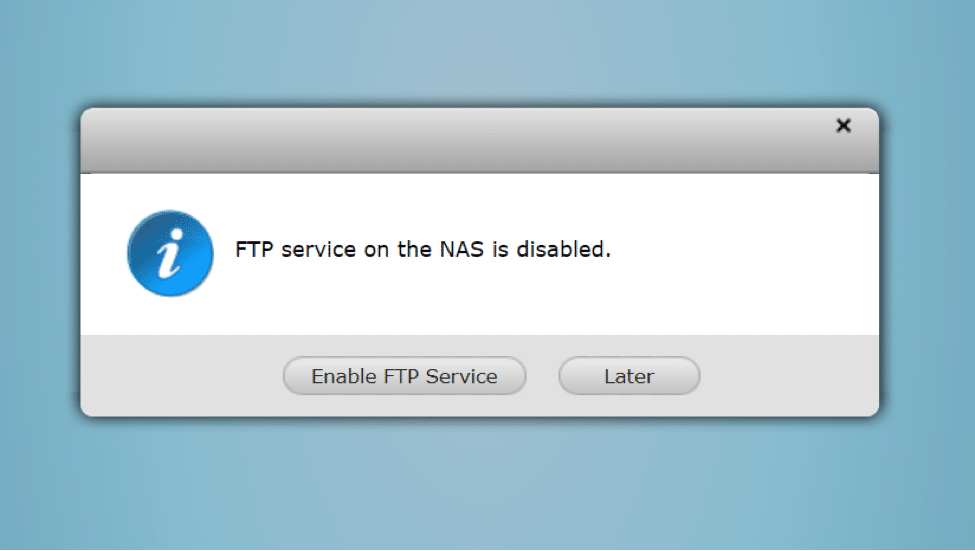975x551 pixels.
Task: Choose Later to postpone enabling FTP
Action: [629, 376]
